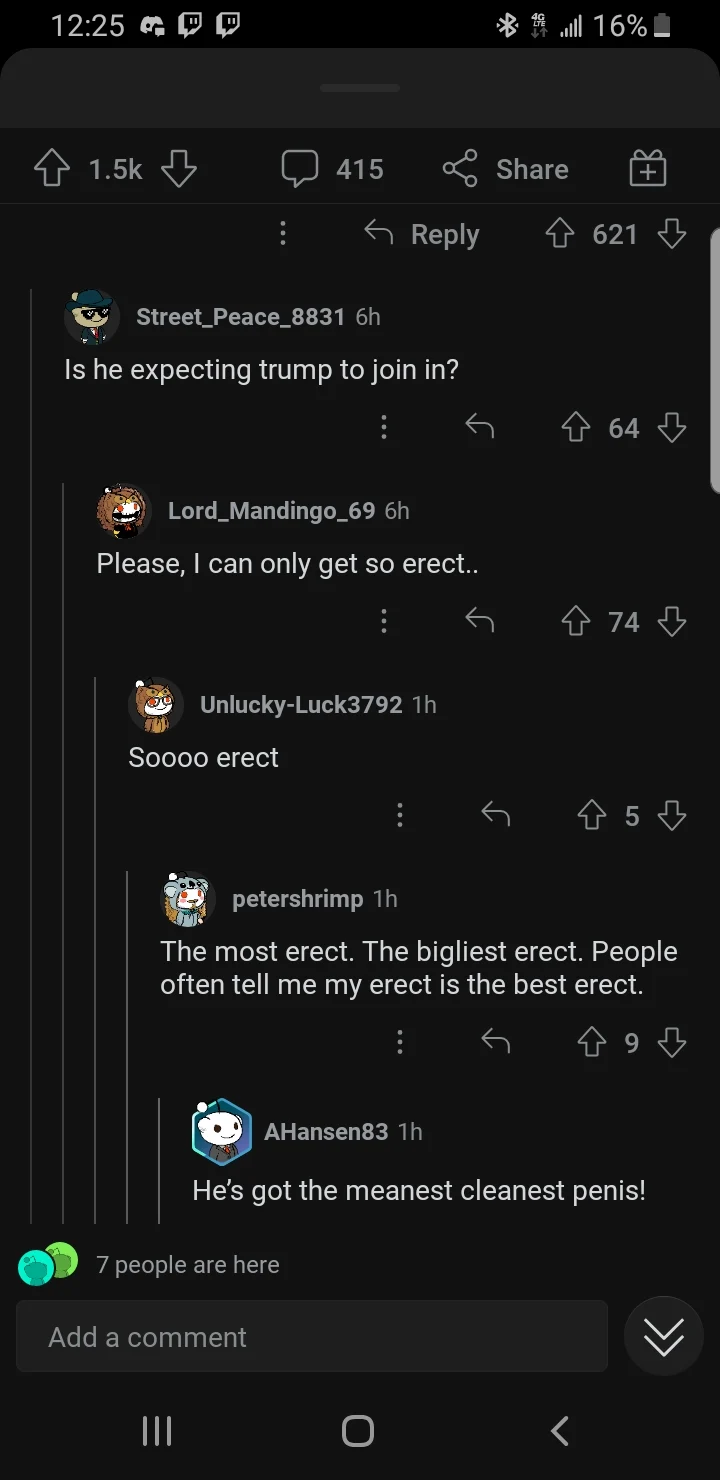Upvote Lord_Mandingo_69's comment showing 74
Viewport: 720px width, 1480px height.
click(576, 621)
